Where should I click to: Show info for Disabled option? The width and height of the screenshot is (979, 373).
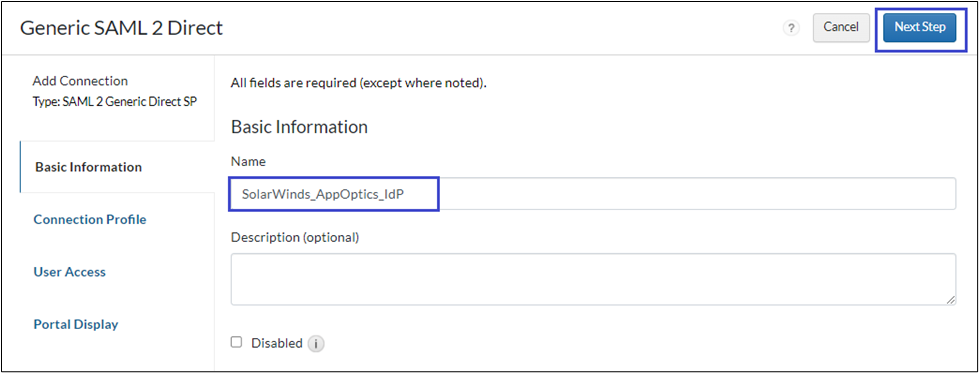[316, 344]
